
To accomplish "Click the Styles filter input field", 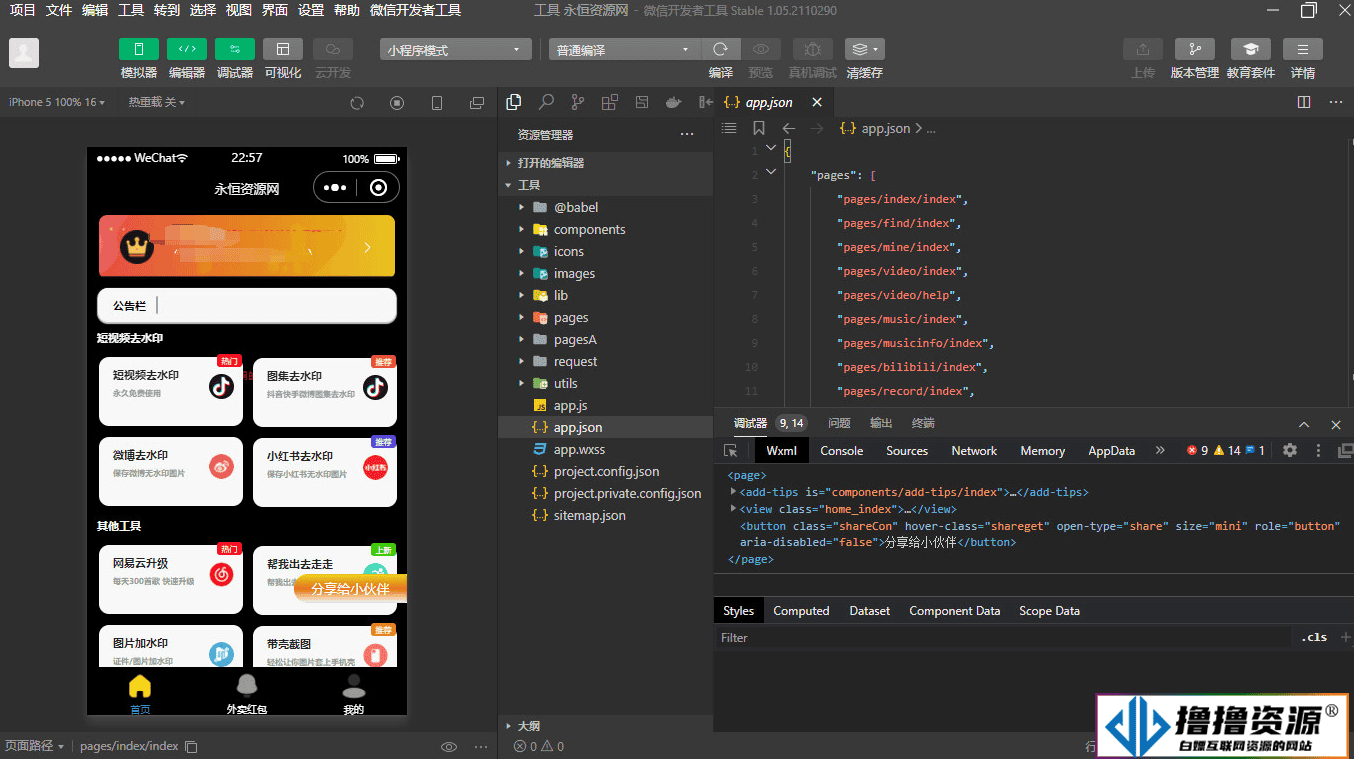I will (x=1005, y=638).
